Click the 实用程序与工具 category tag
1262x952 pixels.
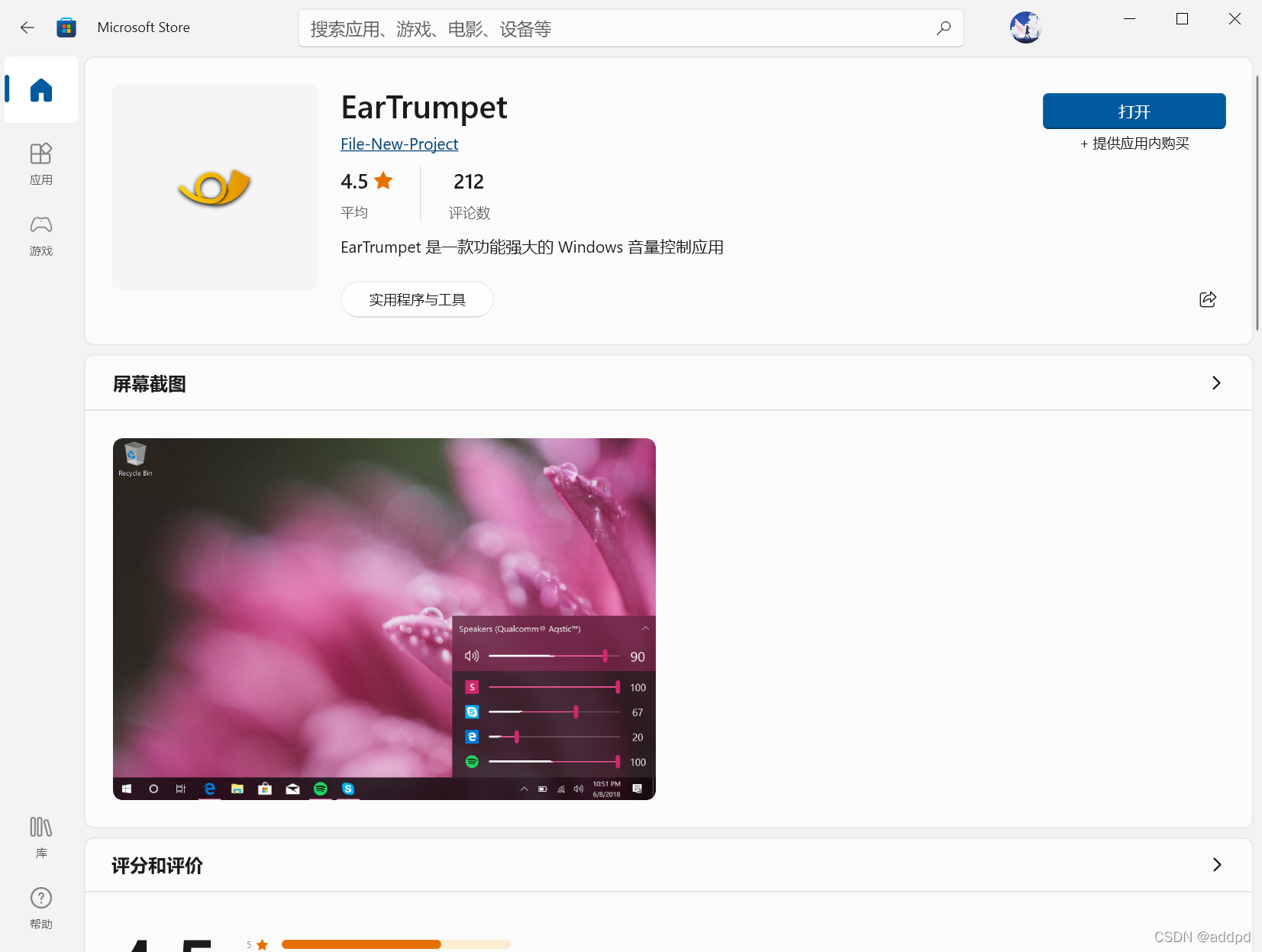(x=417, y=299)
